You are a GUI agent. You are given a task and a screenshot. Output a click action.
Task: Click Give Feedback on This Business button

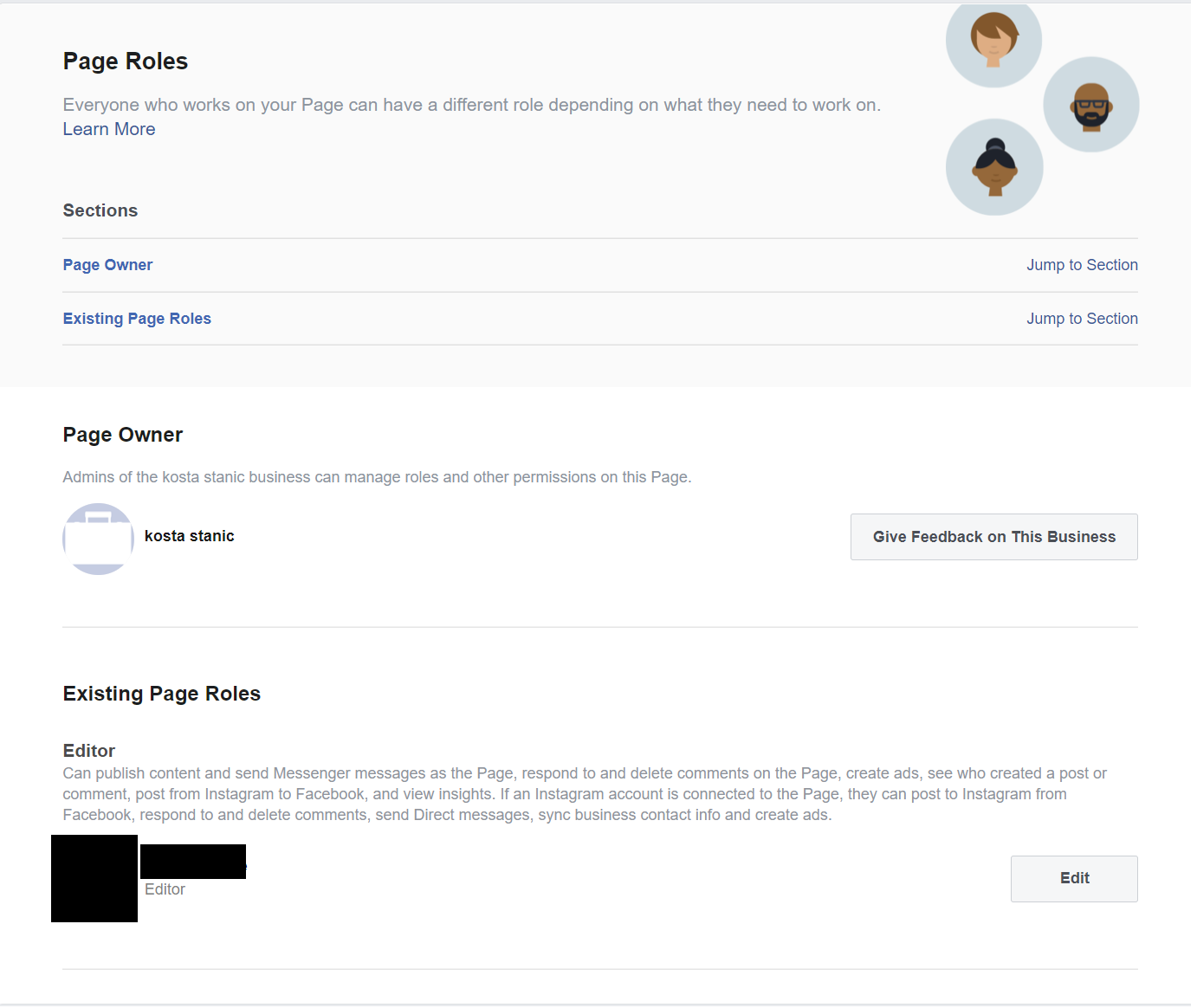tap(993, 537)
